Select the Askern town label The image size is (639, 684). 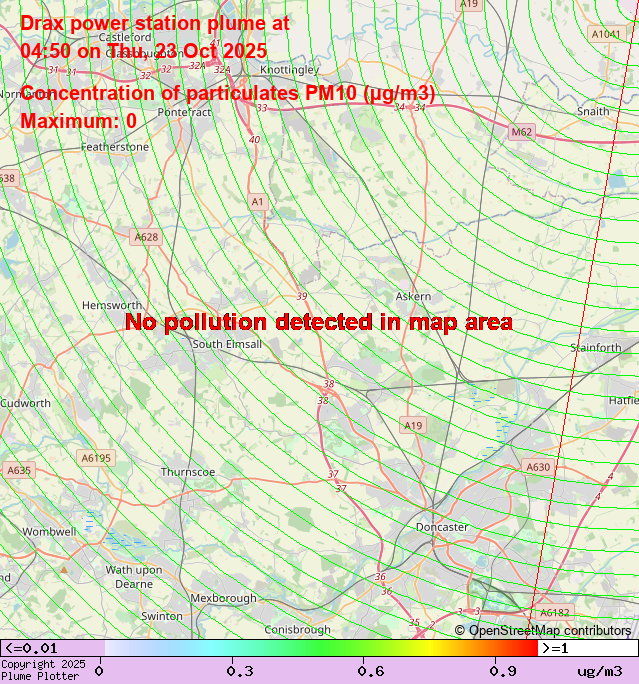coord(413,297)
